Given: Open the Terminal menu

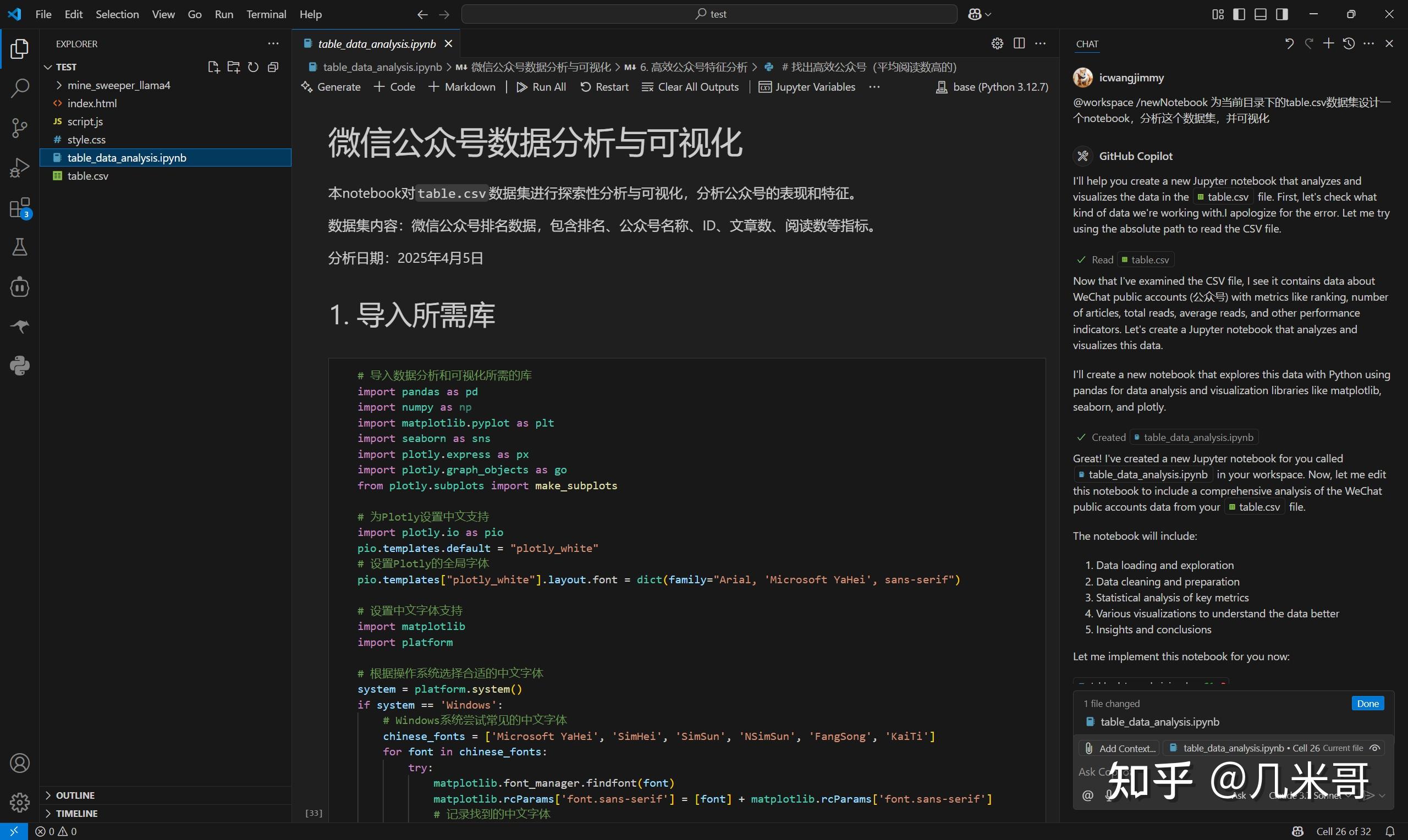Looking at the screenshot, I should coord(266,14).
